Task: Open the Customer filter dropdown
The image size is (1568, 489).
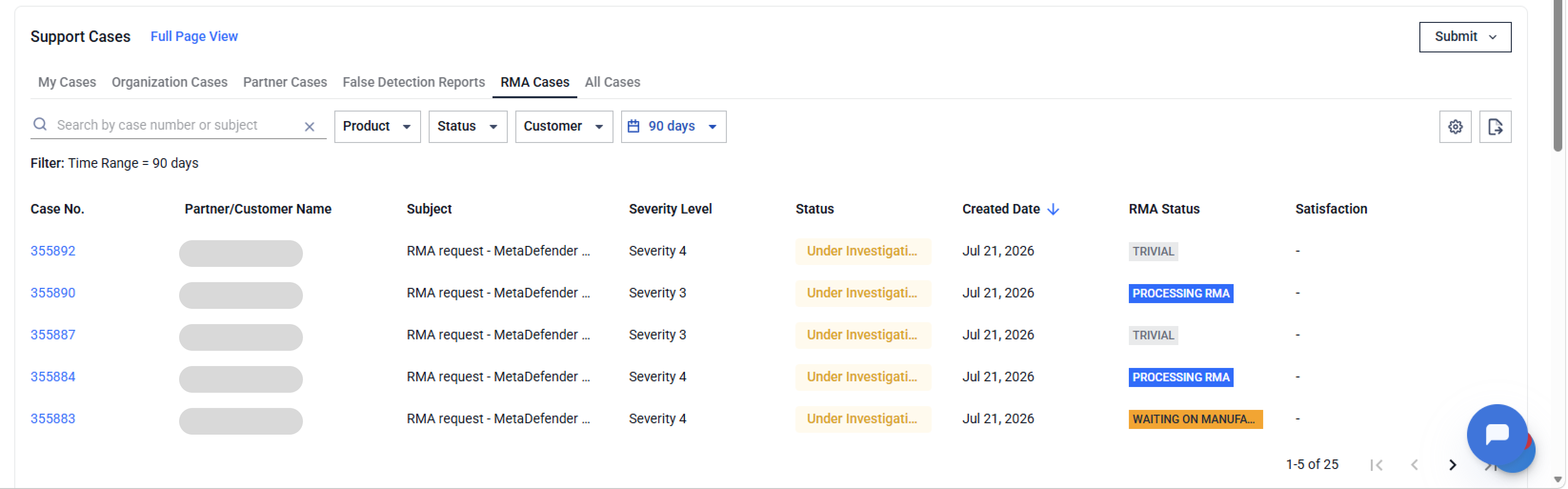Action: coord(563,127)
